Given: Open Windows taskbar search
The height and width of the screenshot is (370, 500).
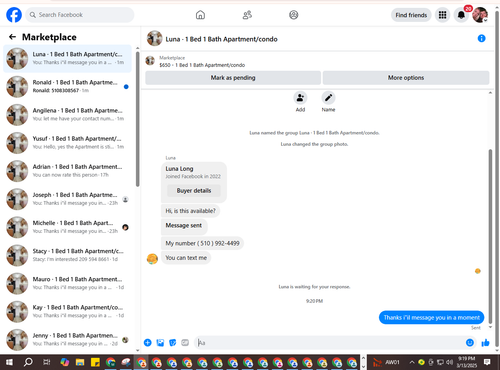Looking at the screenshot, I should pyautogui.click(x=28, y=362).
